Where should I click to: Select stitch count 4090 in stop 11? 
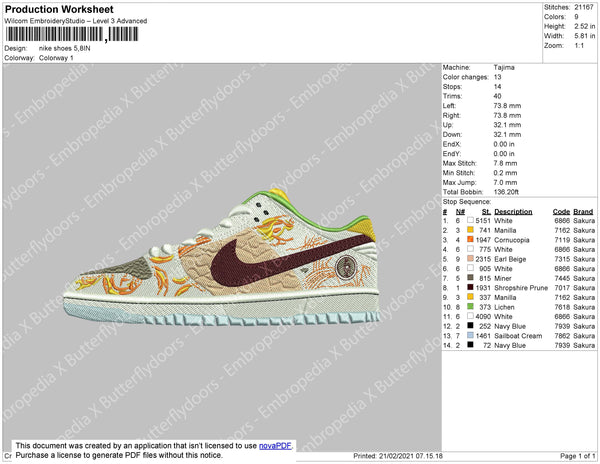[x=483, y=317]
